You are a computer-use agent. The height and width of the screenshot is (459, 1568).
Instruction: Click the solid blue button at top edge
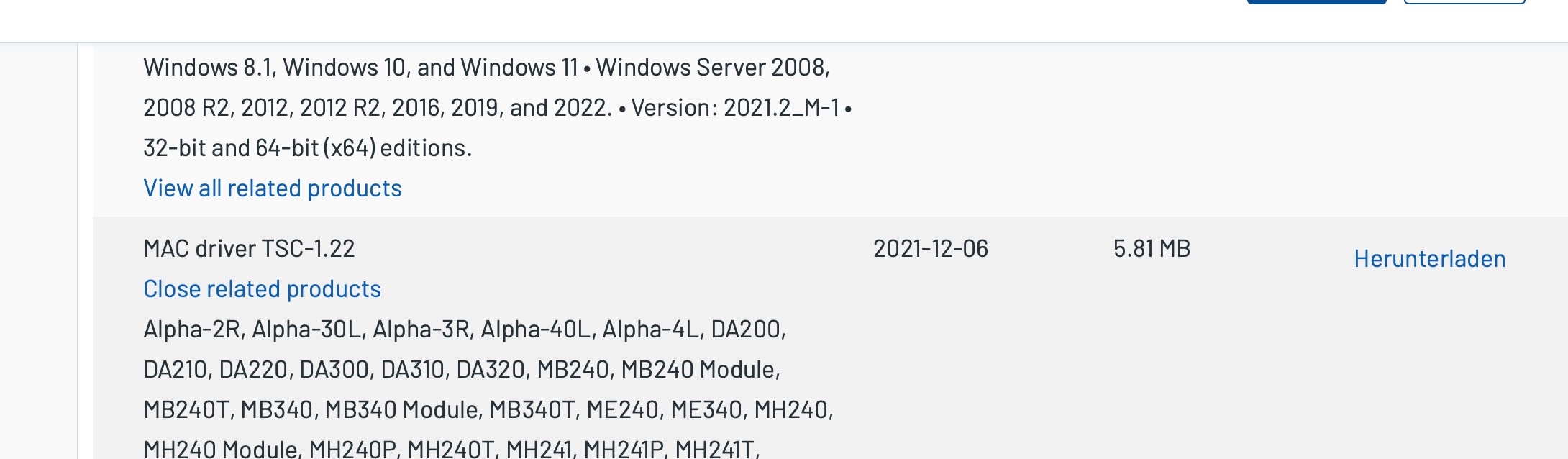1316,2
